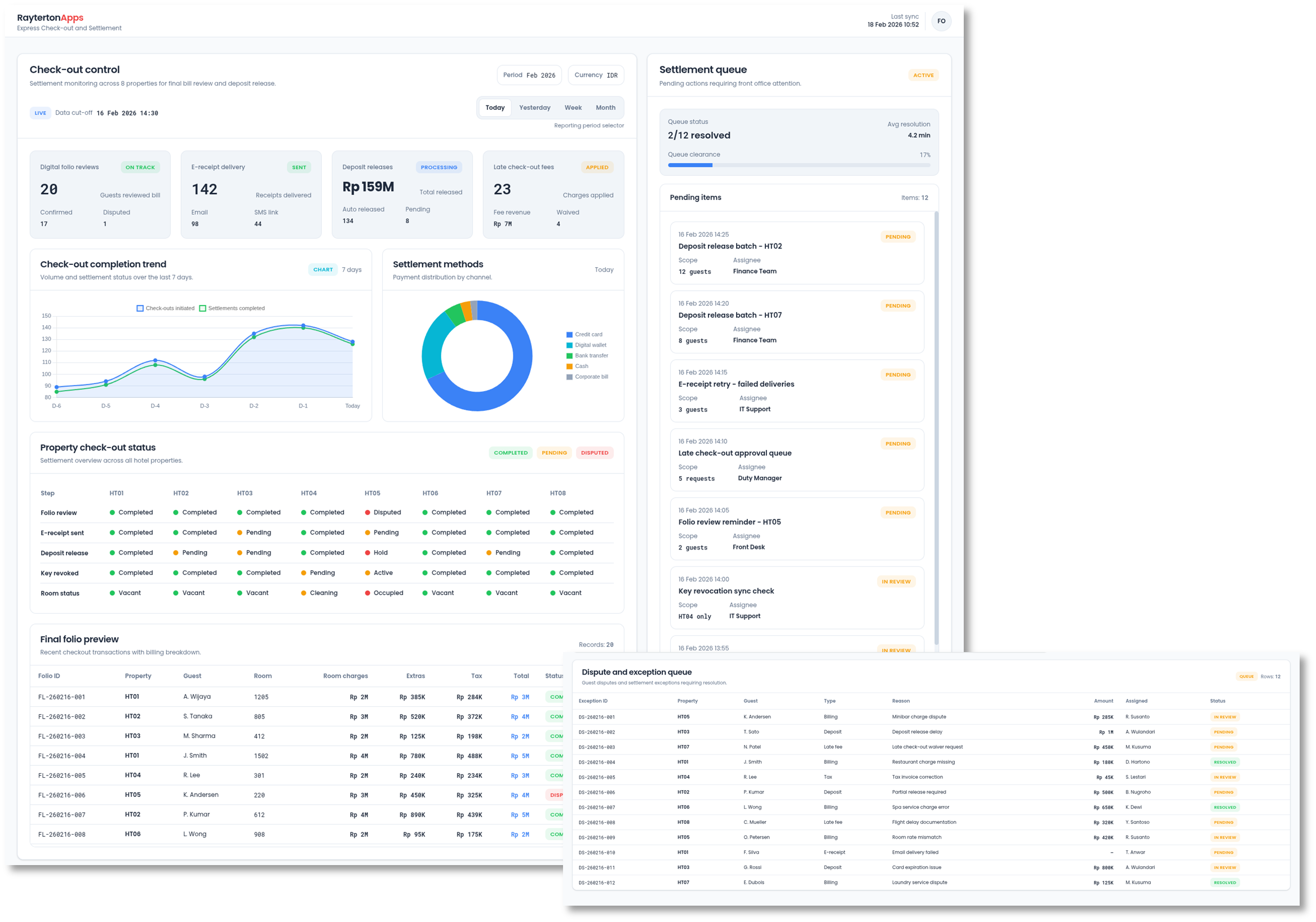
Task: Select the Week reporting tab
Action: (573, 108)
